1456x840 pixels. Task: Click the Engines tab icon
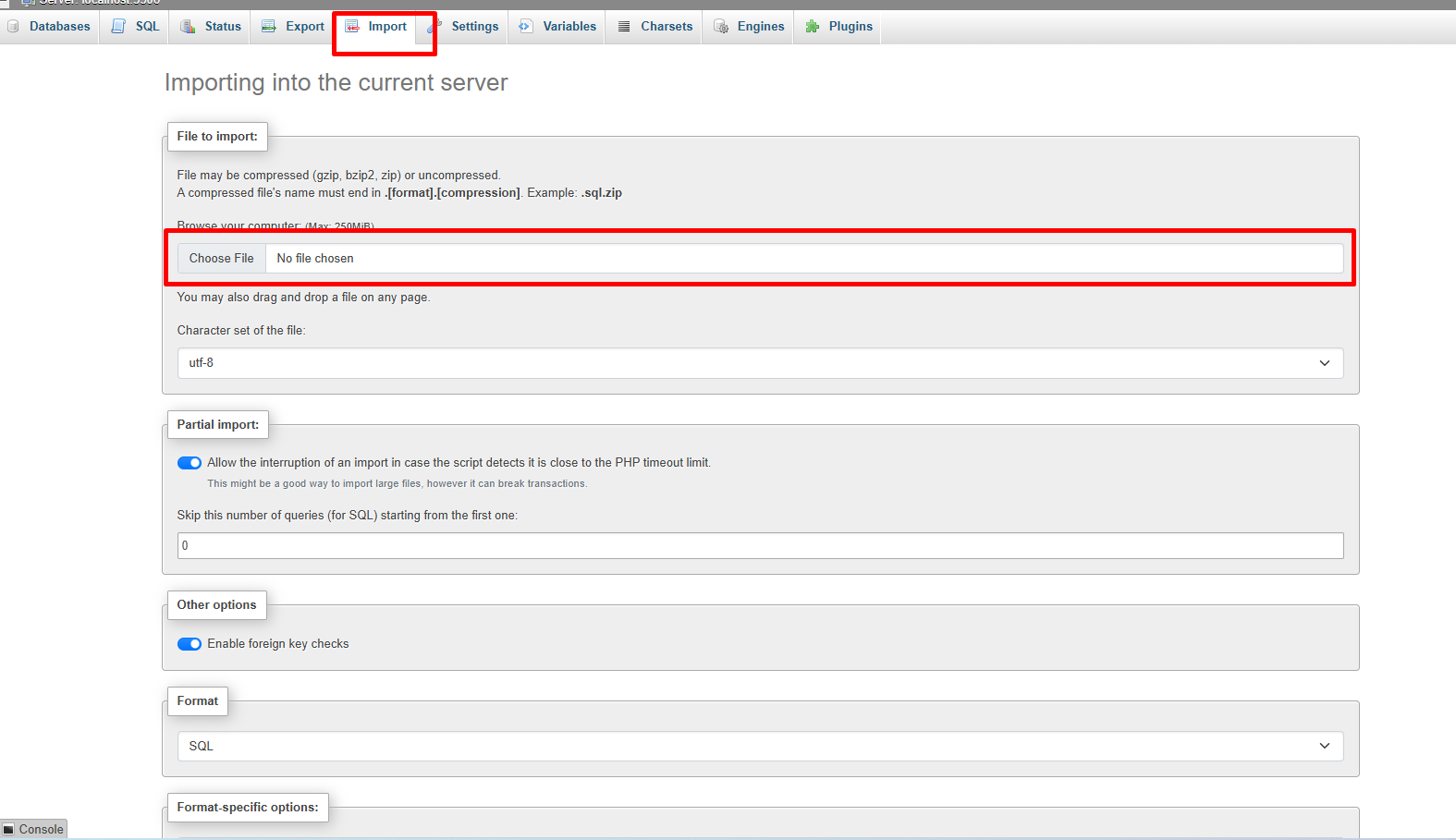[721, 27]
